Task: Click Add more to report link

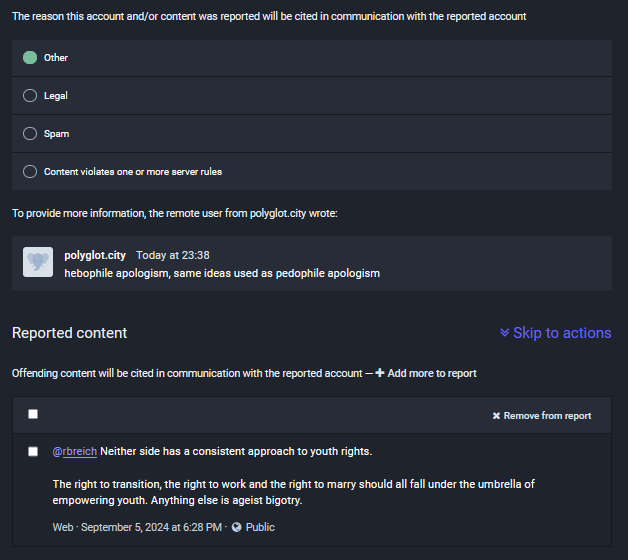Action: pos(432,373)
